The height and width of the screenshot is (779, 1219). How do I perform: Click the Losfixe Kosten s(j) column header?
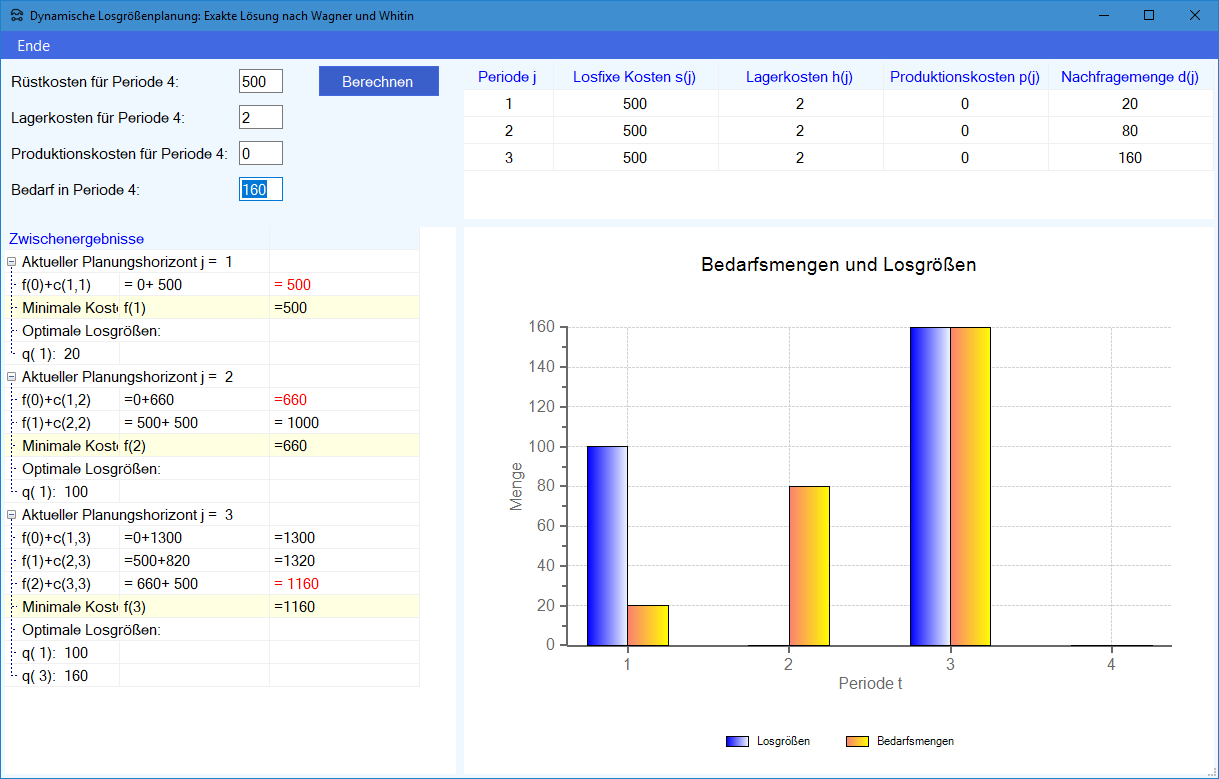(634, 77)
